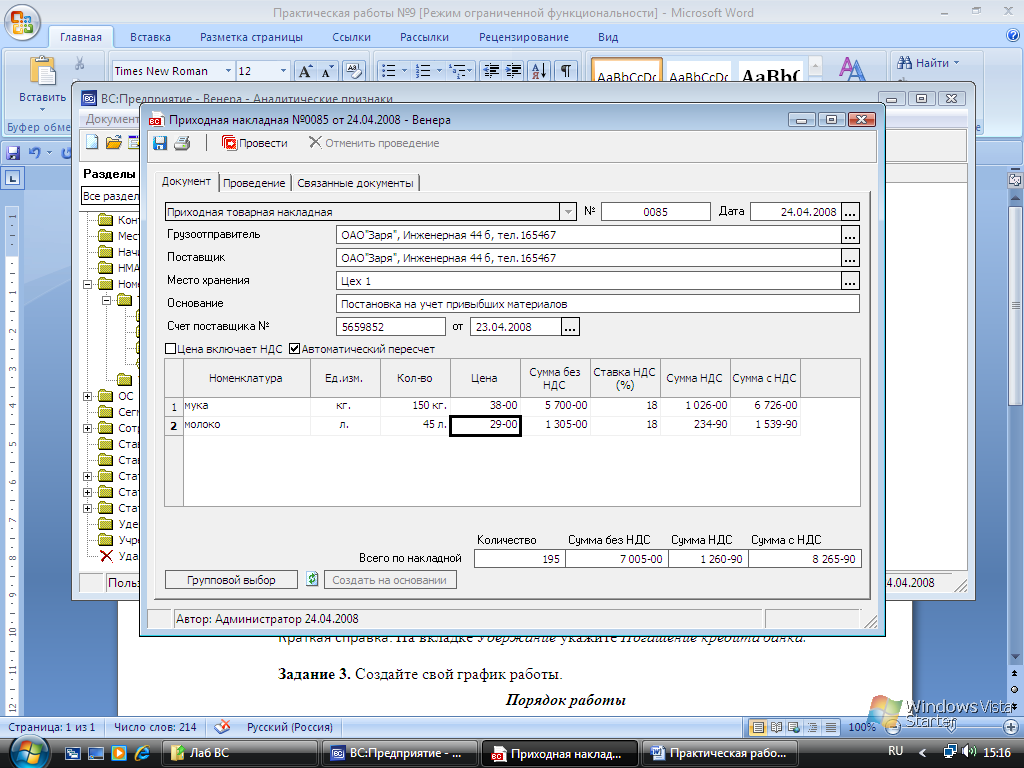Open the Вид ribbon tab
The height and width of the screenshot is (768, 1024).
pyautogui.click(x=608, y=37)
